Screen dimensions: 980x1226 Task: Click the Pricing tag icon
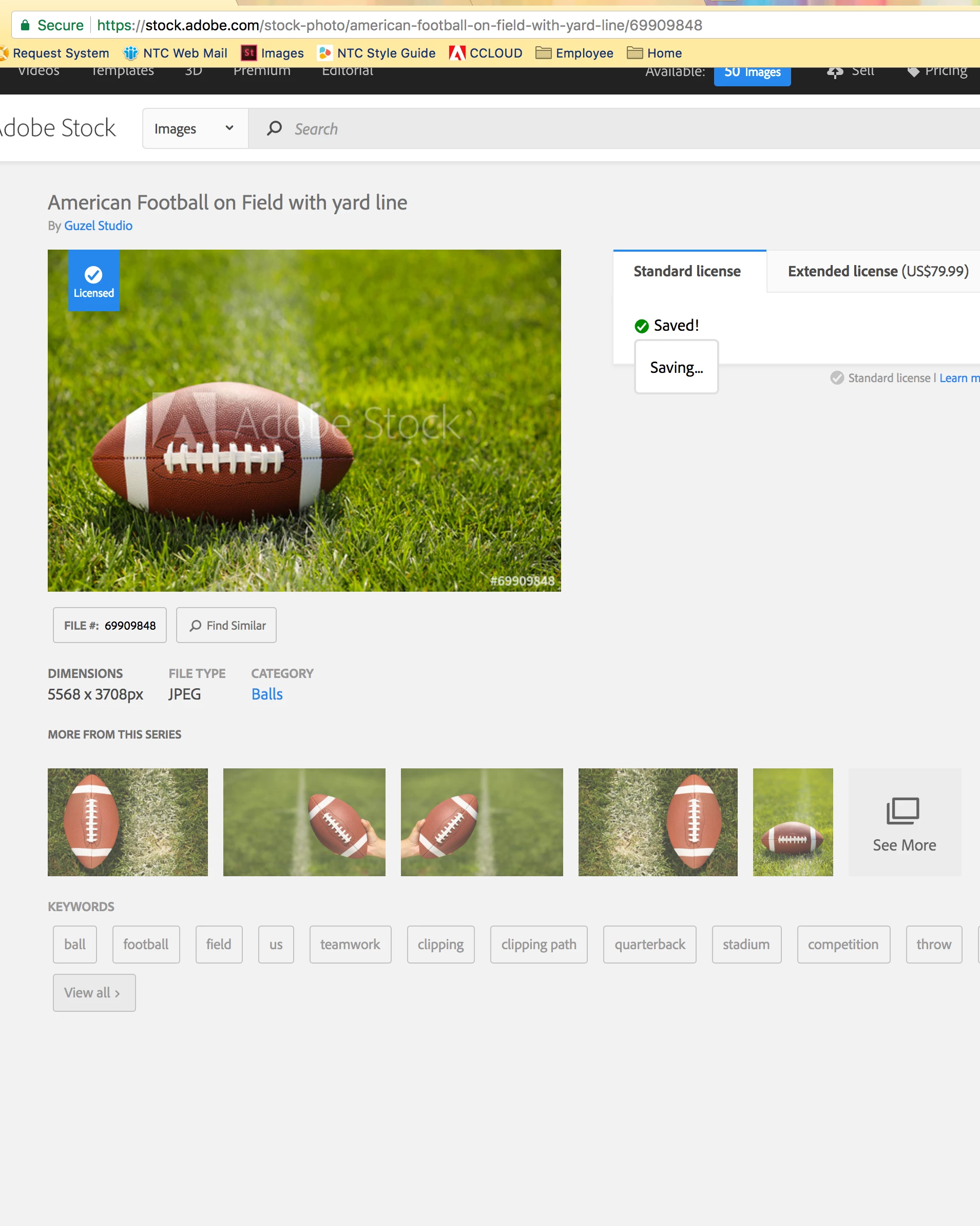913,72
